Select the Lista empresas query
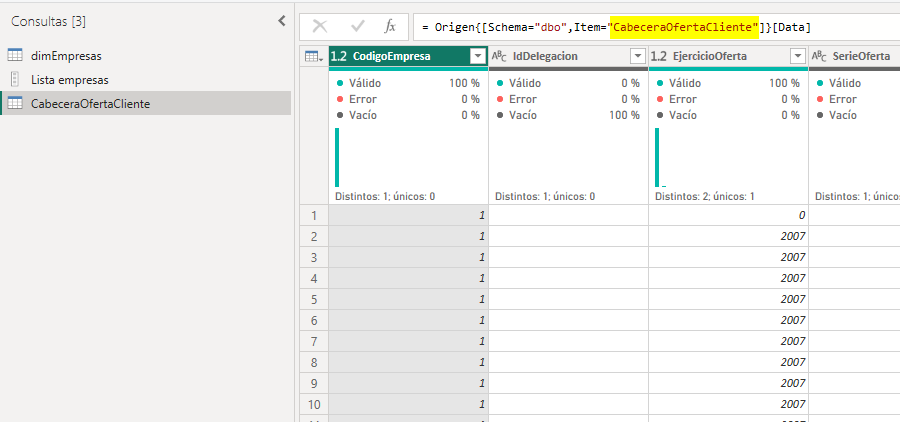This screenshot has height=422, width=900. (x=70, y=79)
